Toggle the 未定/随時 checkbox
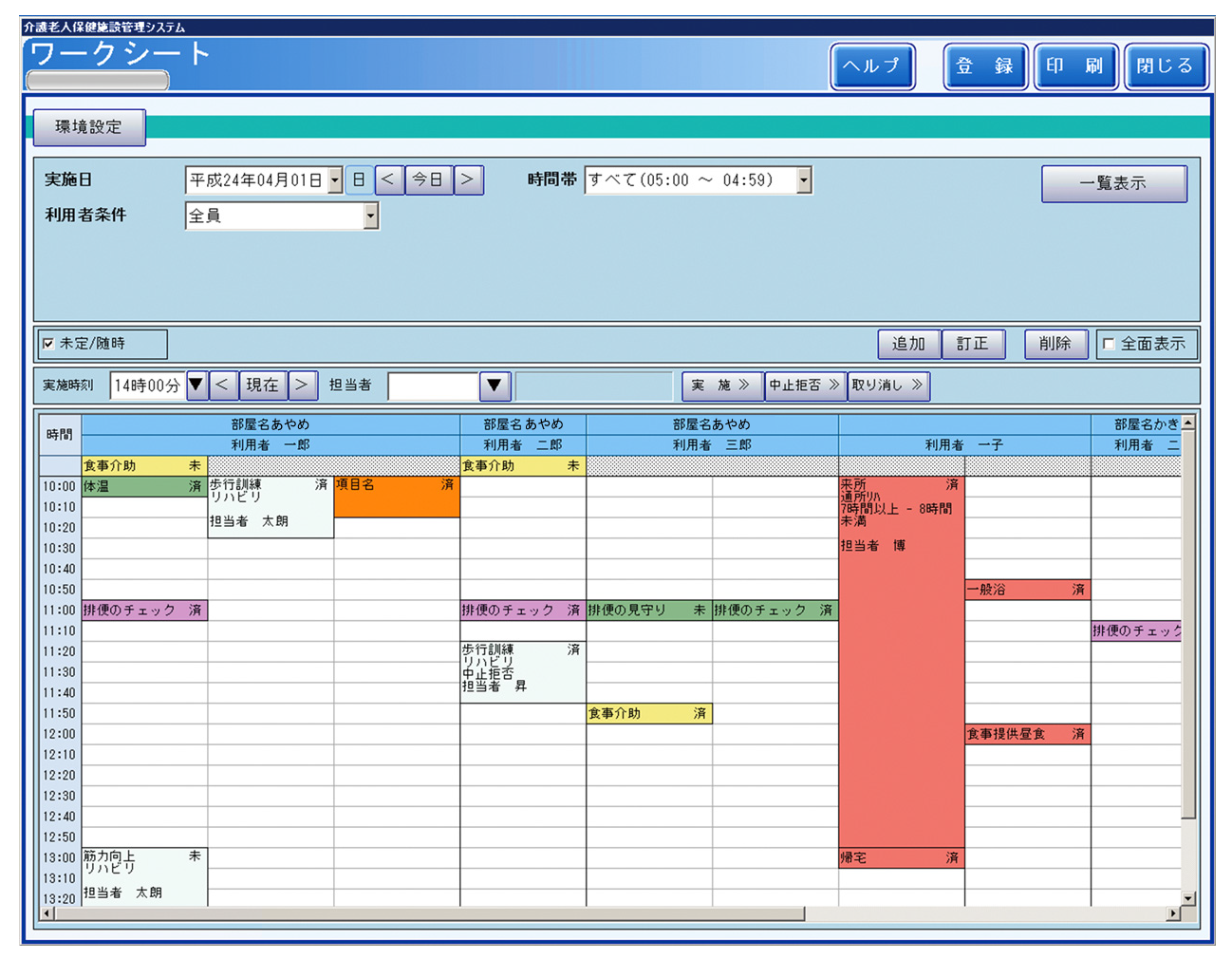 tap(48, 344)
